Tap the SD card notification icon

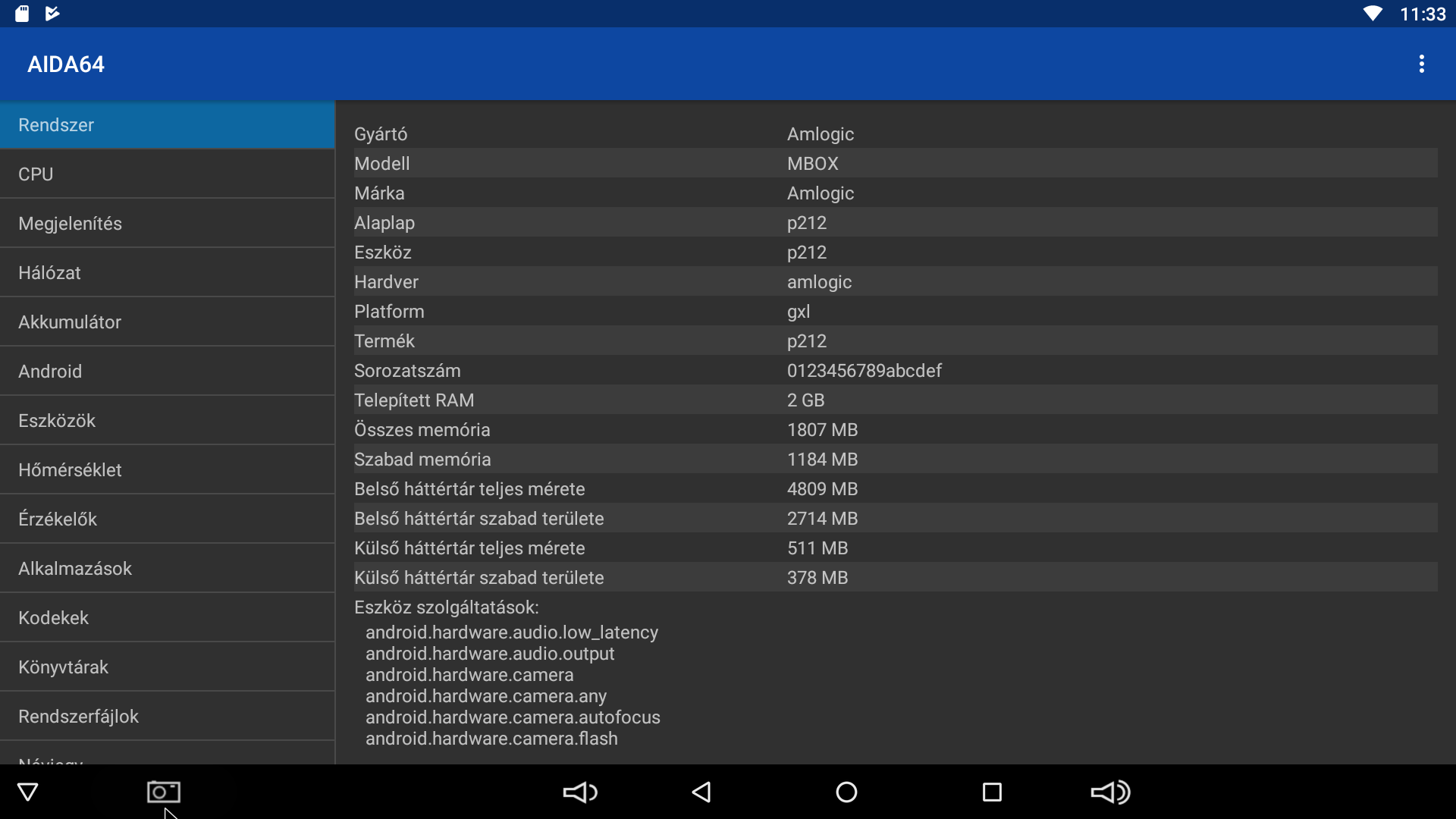tap(22, 14)
